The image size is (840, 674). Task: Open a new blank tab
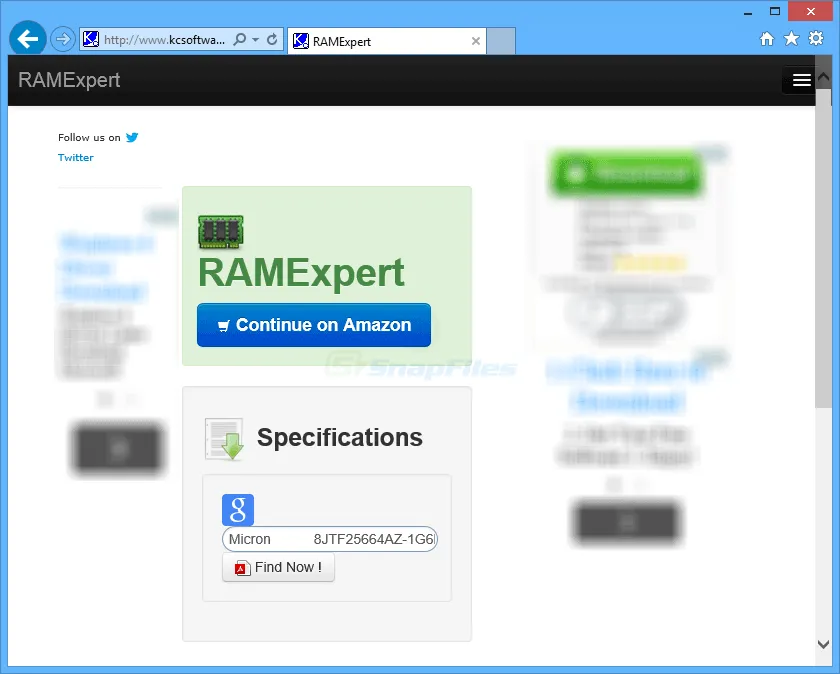click(501, 41)
